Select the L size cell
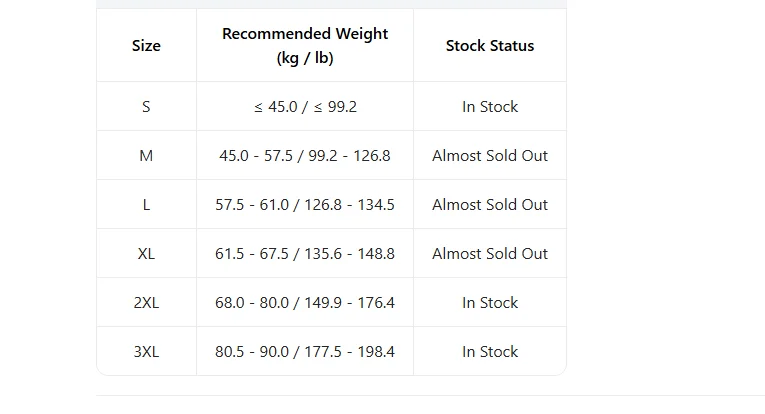 (x=146, y=204)
